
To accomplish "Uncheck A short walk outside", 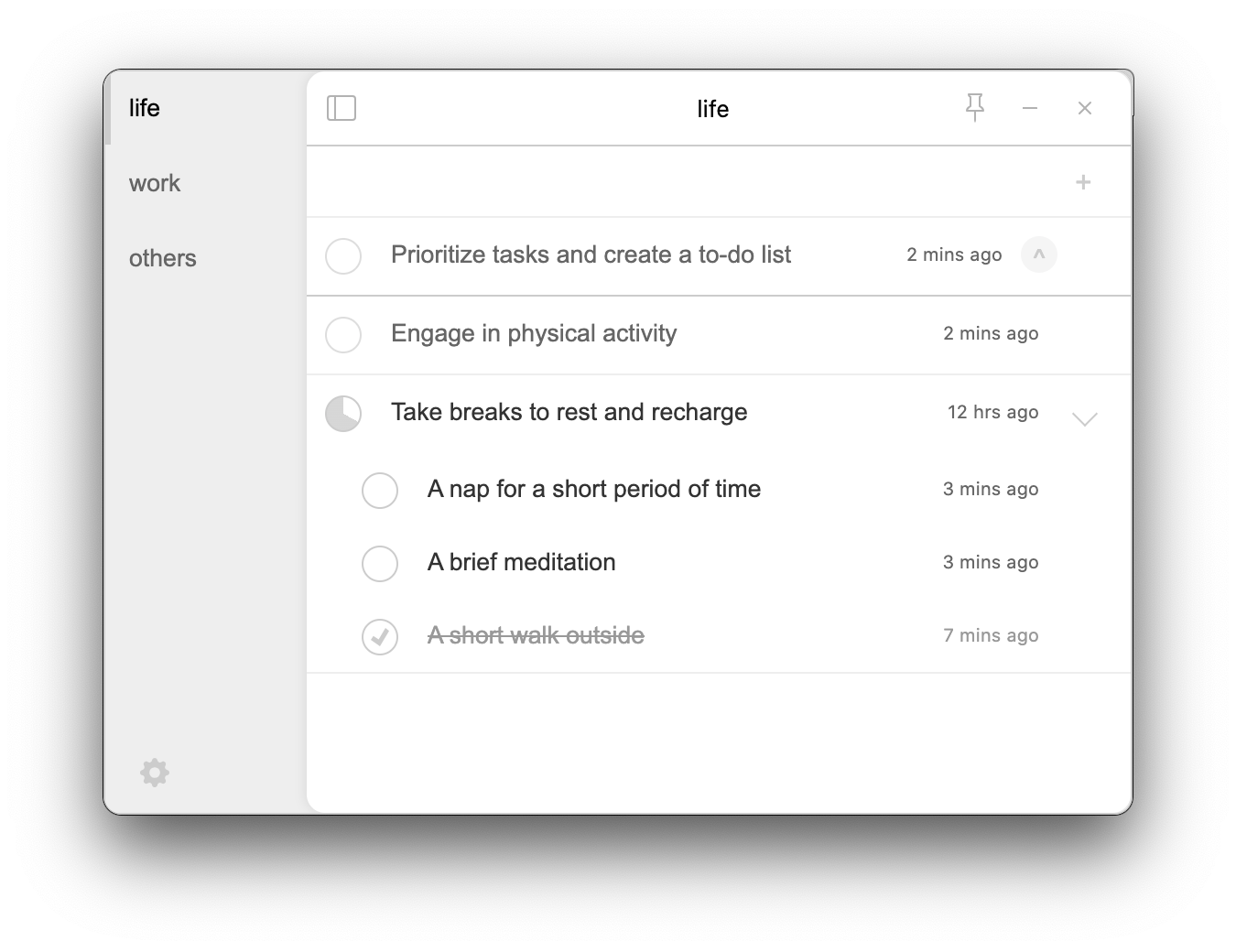I will tap(380, 637).
